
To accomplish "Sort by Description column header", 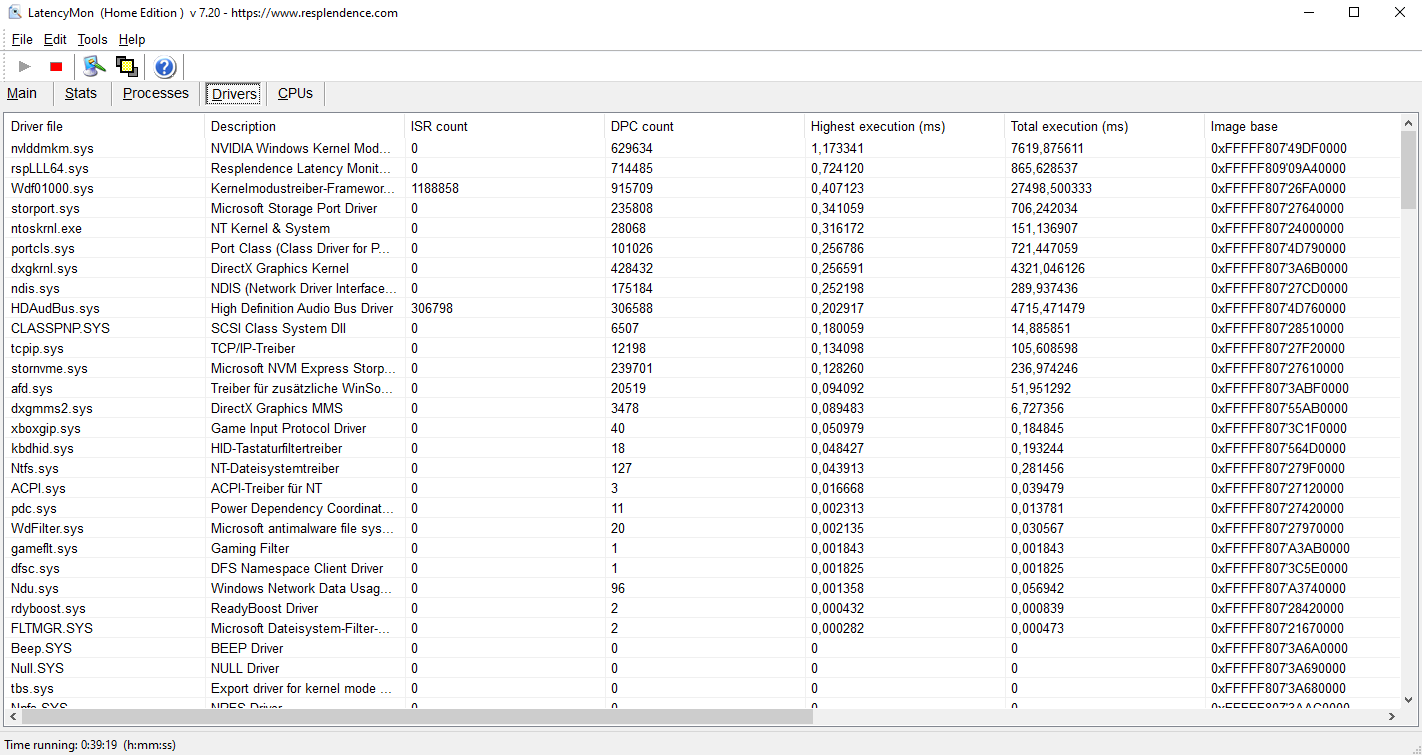I will [x=304, y=126].
